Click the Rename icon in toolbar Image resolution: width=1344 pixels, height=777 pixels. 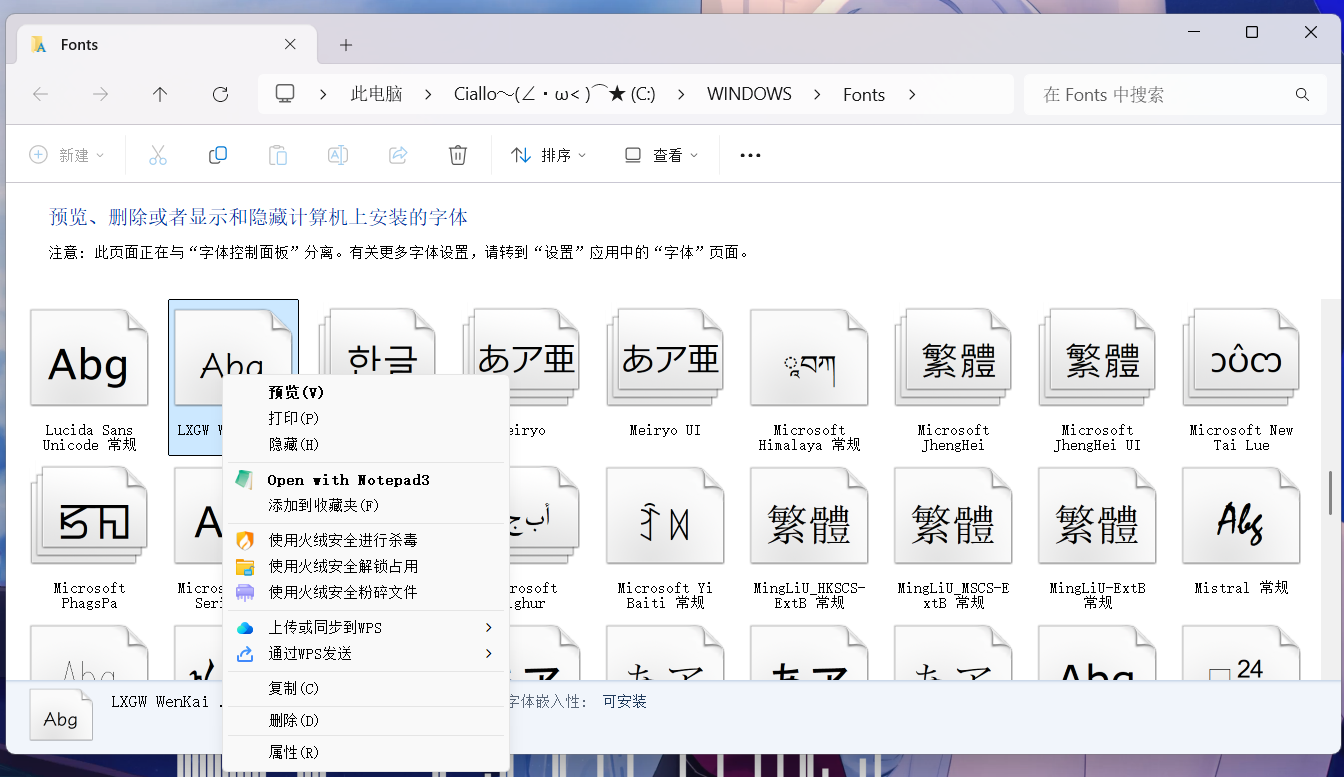[338, 155]
